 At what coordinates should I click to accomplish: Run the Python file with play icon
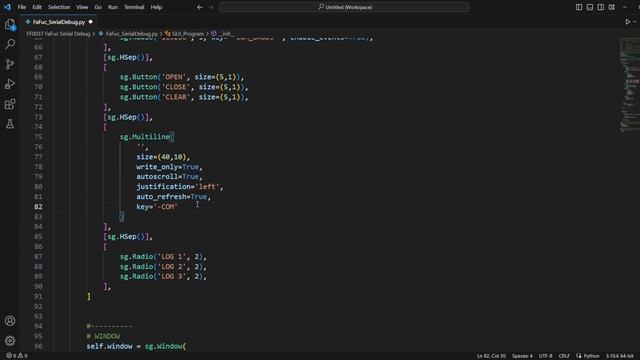(628, 22)
